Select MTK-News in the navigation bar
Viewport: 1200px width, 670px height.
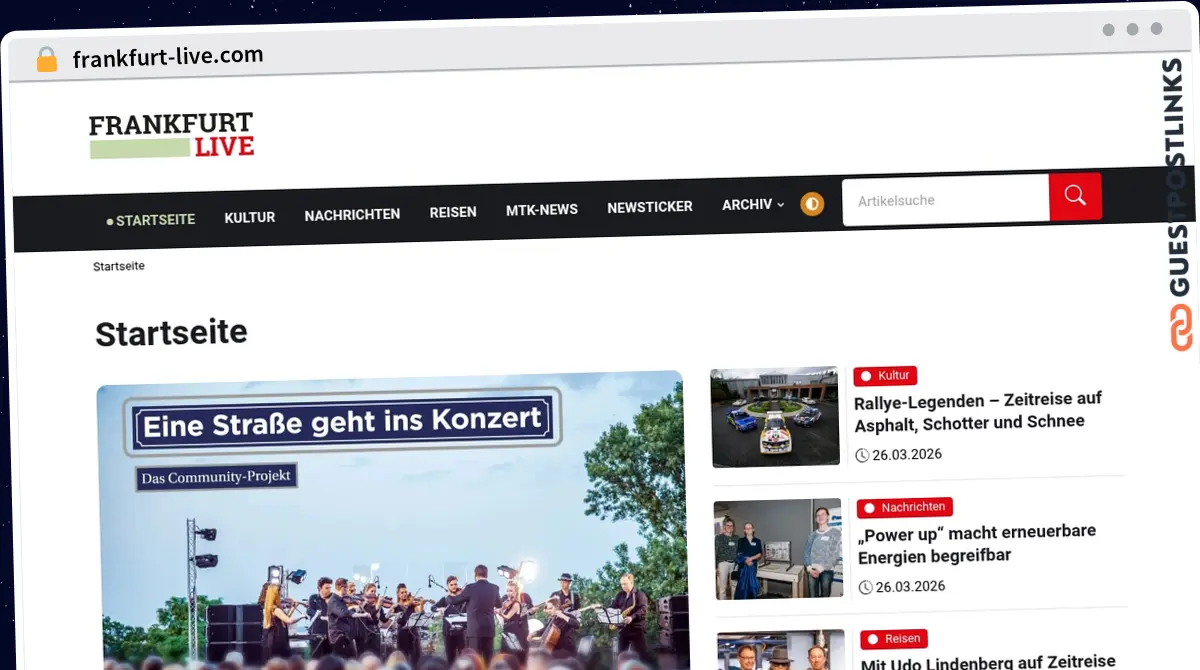pos(541,210)
